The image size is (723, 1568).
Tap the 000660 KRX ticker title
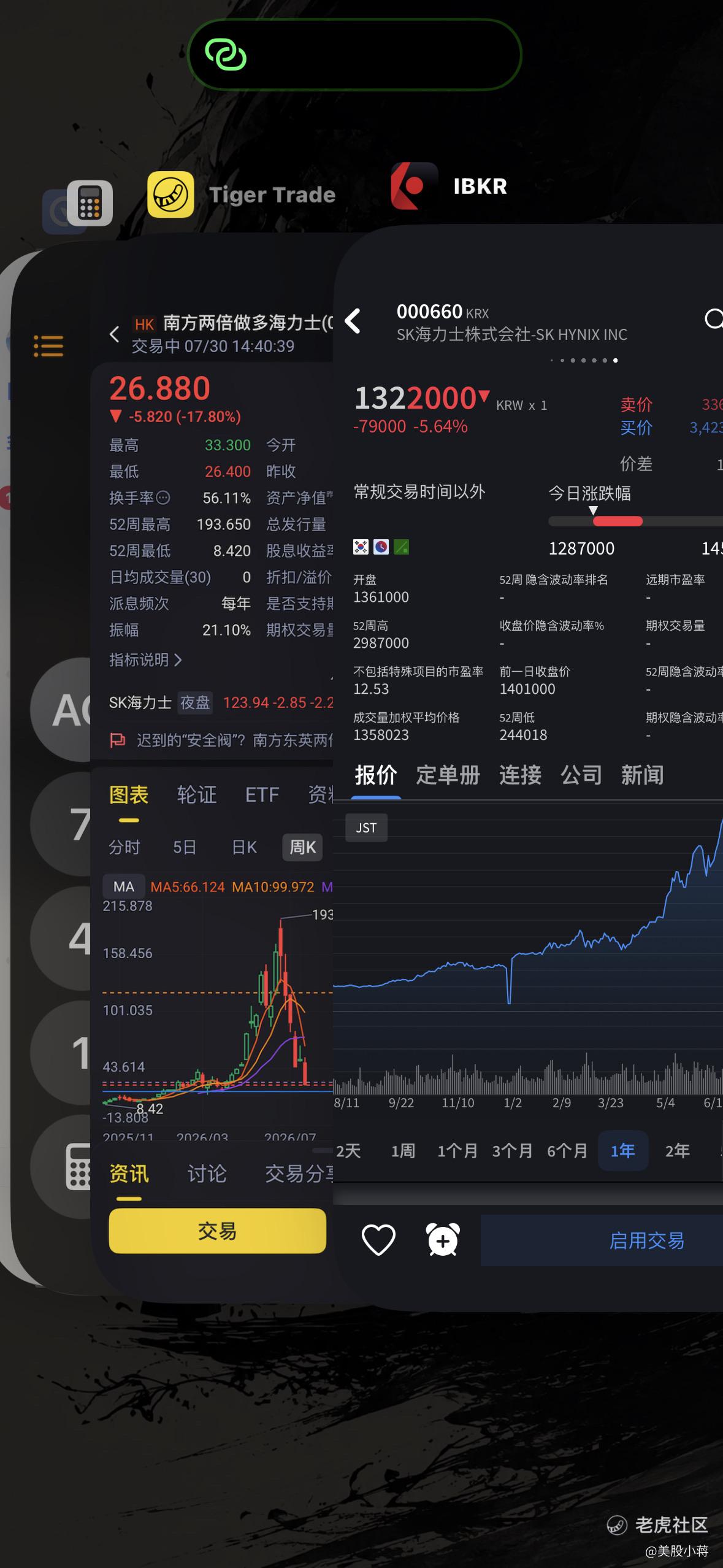(442, 312)
